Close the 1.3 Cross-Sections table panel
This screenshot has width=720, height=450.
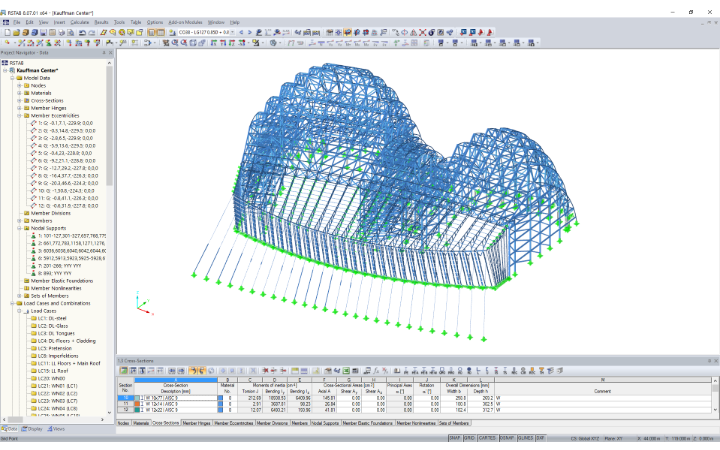click(x=716, y=361)
